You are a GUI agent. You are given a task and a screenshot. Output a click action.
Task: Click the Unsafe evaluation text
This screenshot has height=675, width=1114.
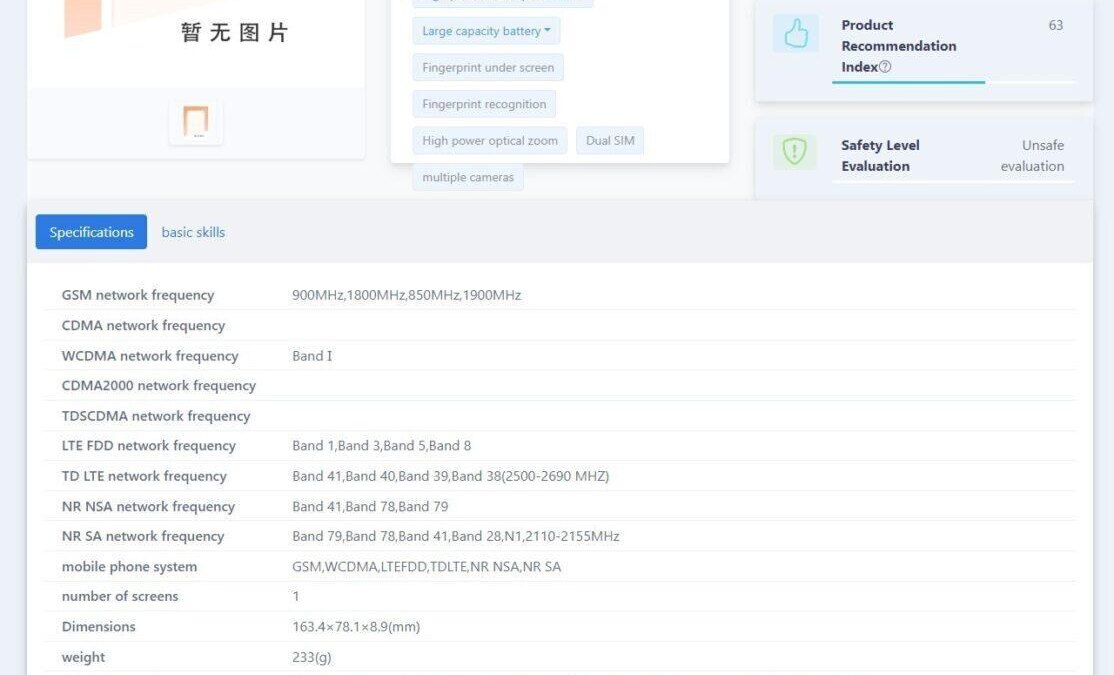click(x=1032, y=156)
